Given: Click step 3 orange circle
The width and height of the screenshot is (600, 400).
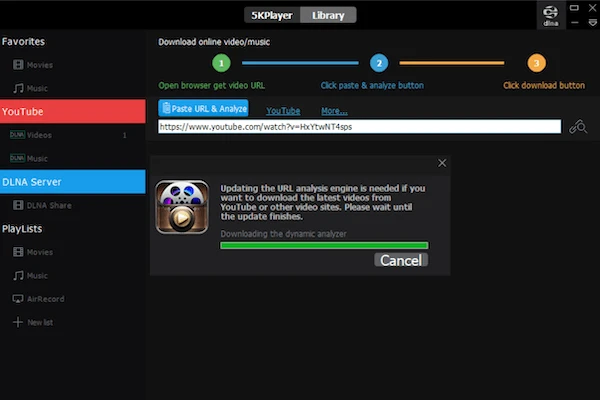Looking at the screenshot, I should point(536,63).
